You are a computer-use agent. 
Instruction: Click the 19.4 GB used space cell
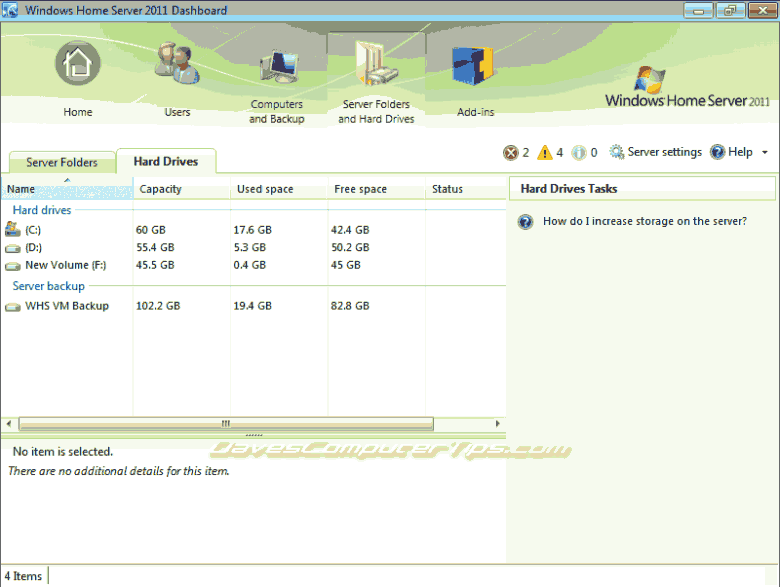tap(253, 306)
